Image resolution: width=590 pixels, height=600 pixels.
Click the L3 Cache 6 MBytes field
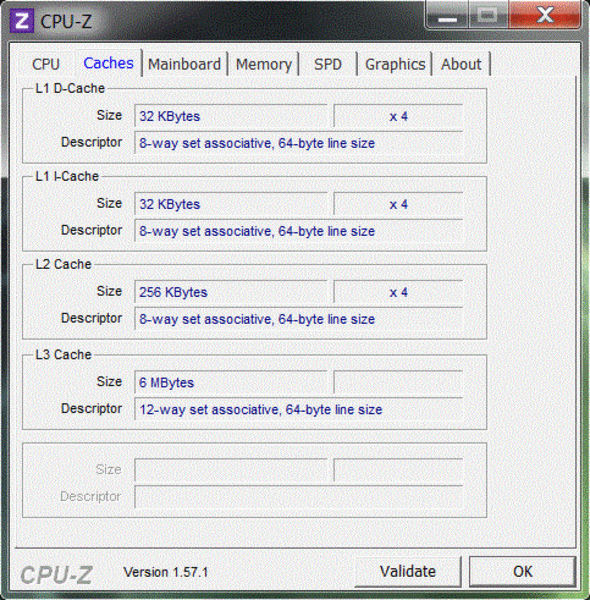(x=231, y=382)
